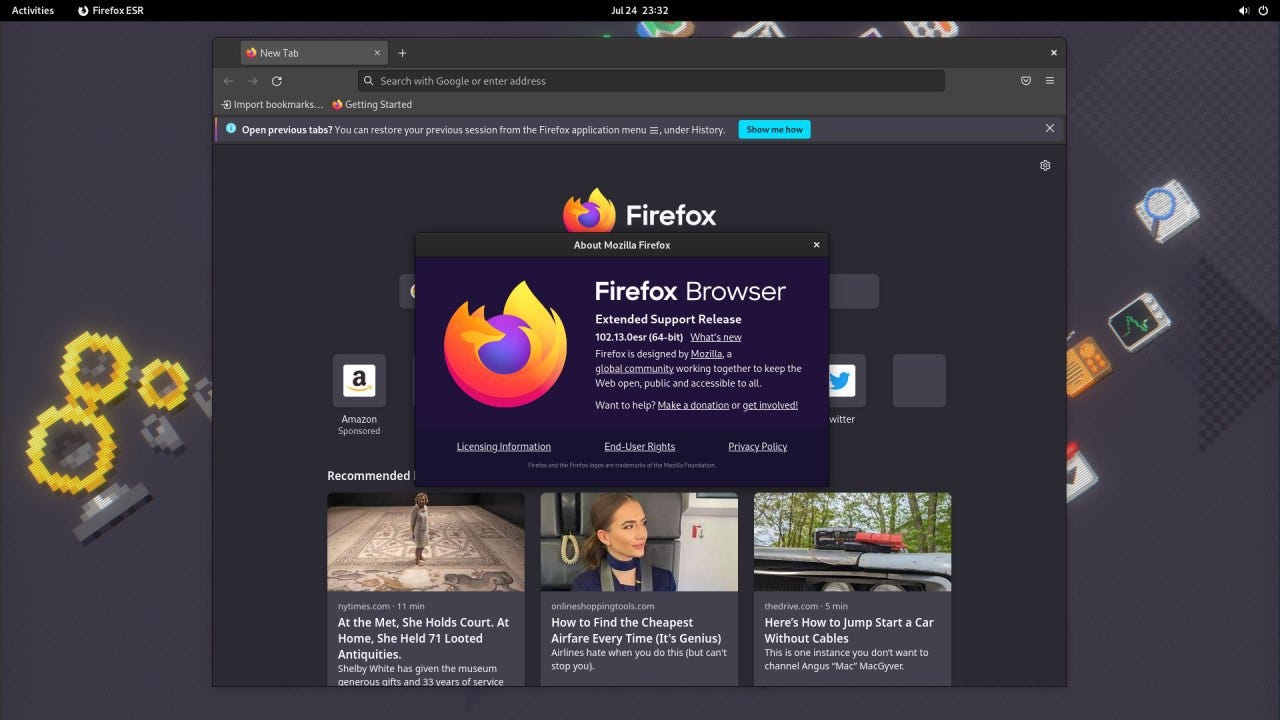Open the power icon system menu
The height and width of the screenshot is (720, 1280).
tap(1263, 10)
